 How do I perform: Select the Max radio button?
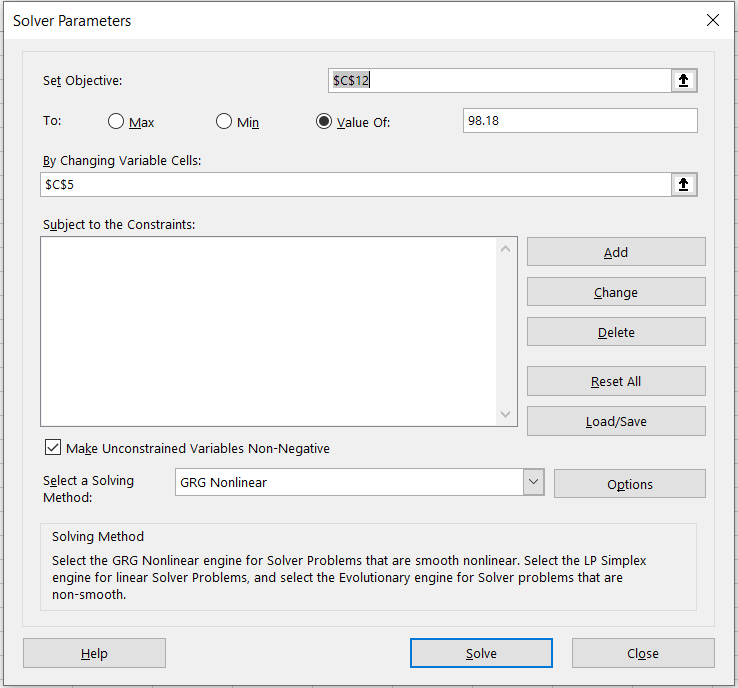click(116, 122)
